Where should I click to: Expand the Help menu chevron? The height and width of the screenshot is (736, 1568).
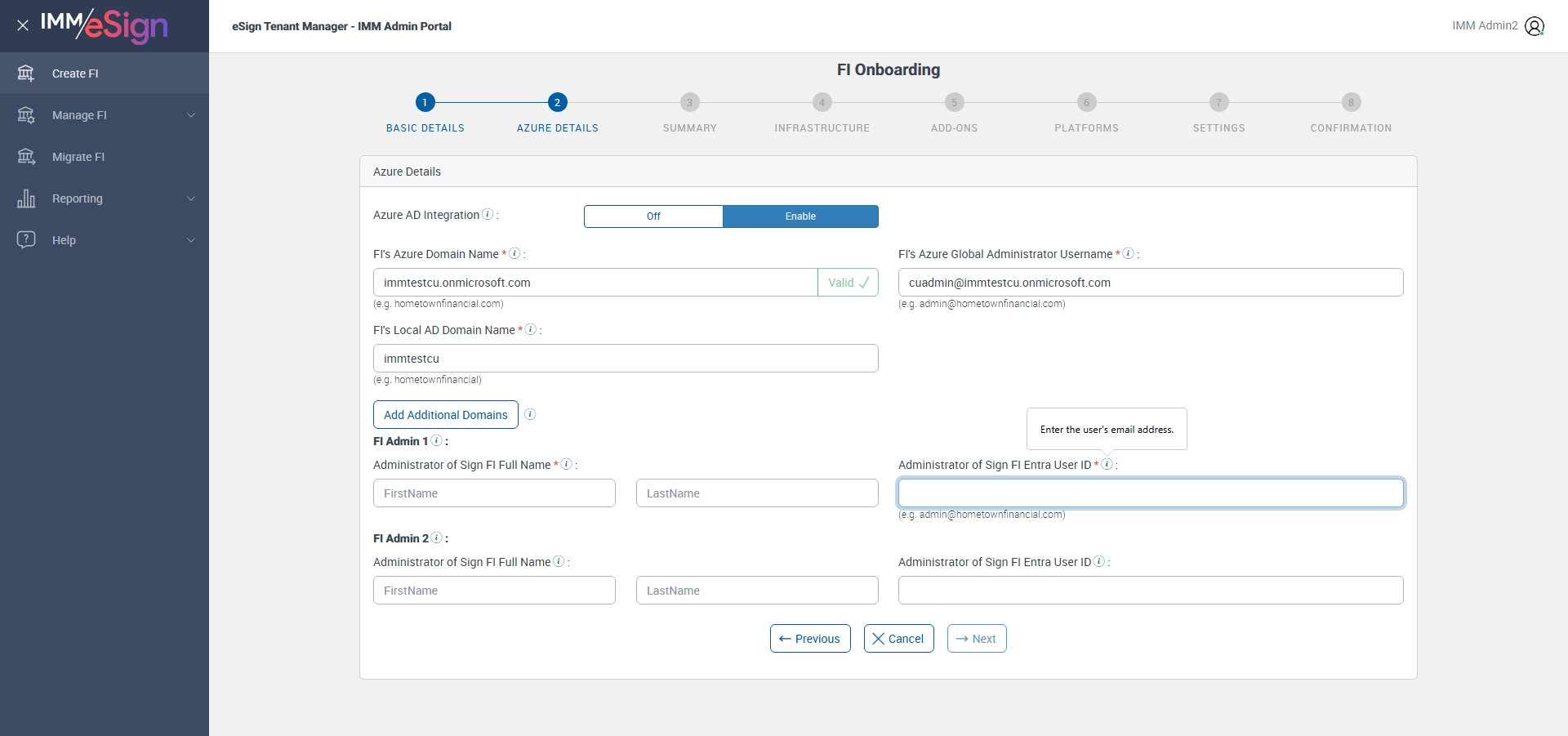coord(191,240)
